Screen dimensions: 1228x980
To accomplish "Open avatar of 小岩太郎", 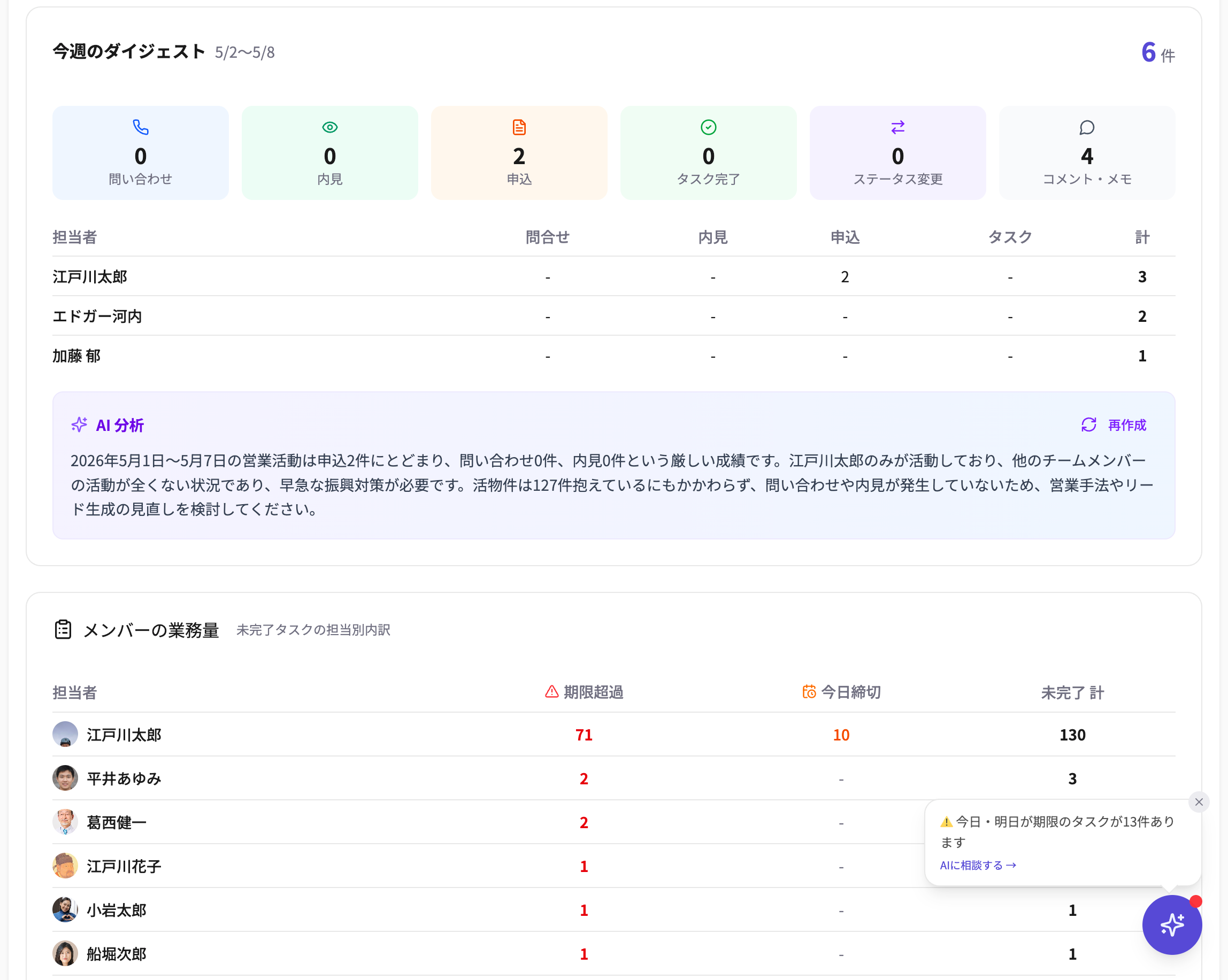I will click(x=65, y=909).
